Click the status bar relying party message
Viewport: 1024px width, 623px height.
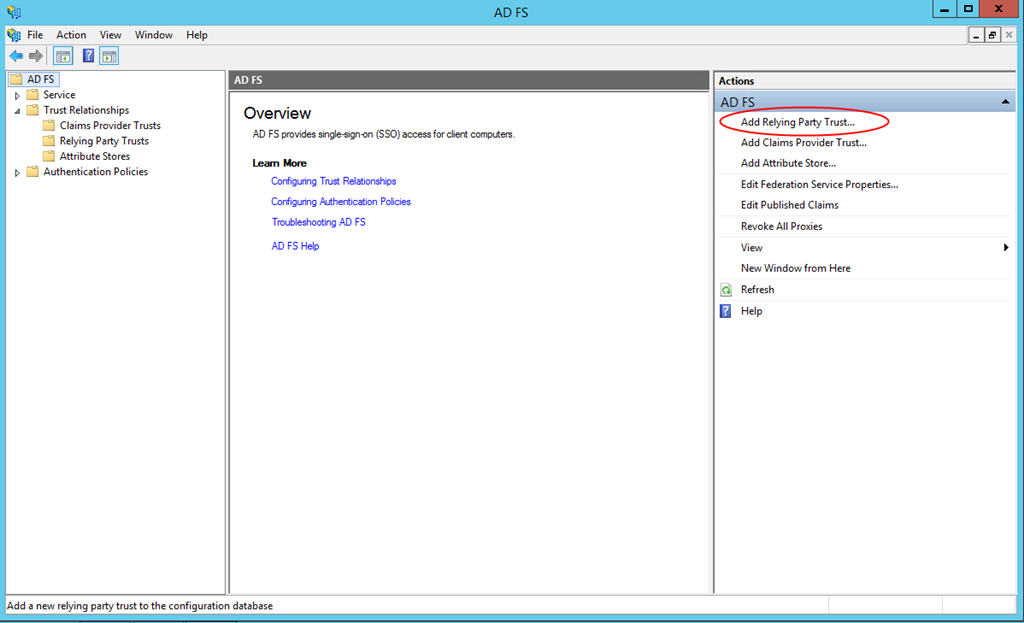pos(140,606)
